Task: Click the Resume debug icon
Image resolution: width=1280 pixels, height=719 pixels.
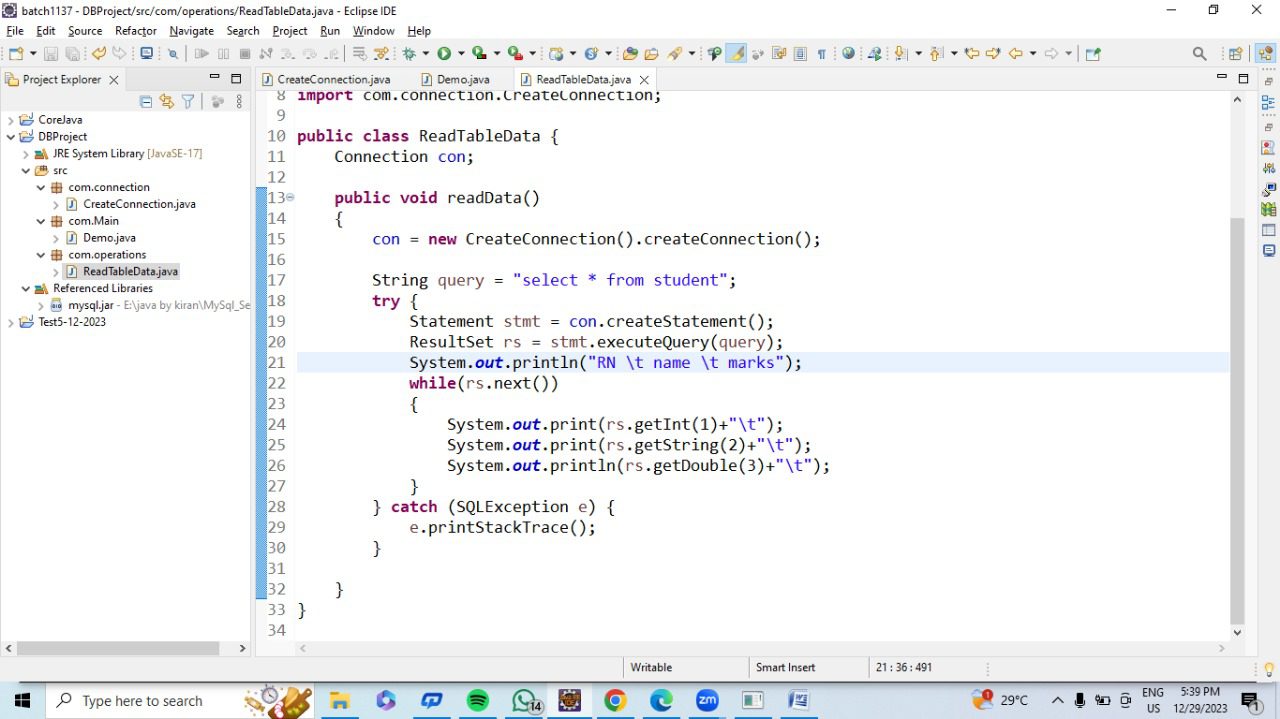Action: tap(201, 54)
